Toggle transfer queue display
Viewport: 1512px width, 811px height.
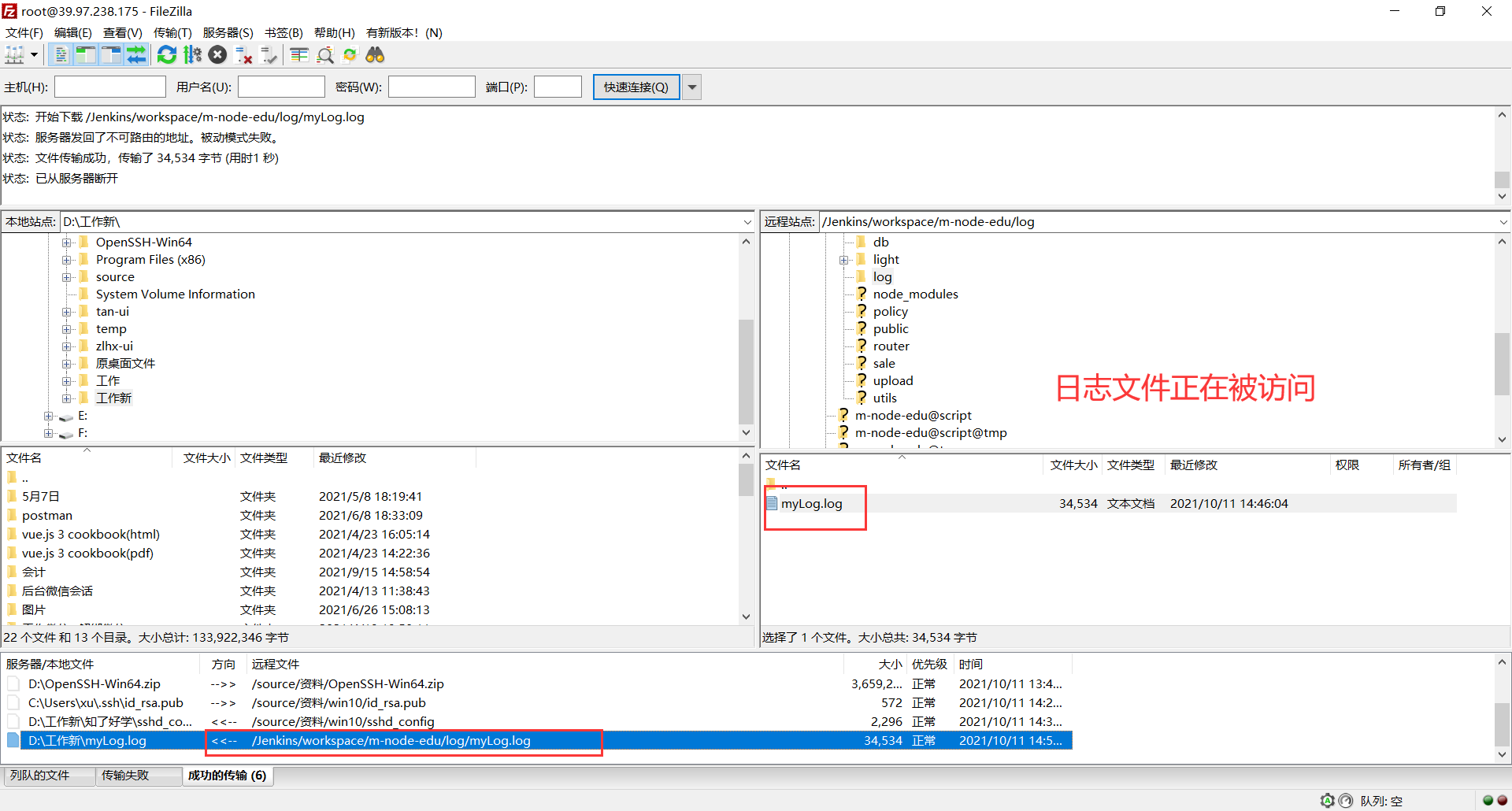pyautogui.click(x=137, y=55)
